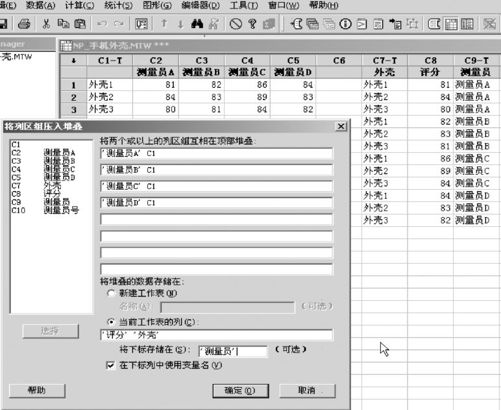Screen dimensions: 501x410
Task: Open the 统计(S) menu
Action: point(118,5)
